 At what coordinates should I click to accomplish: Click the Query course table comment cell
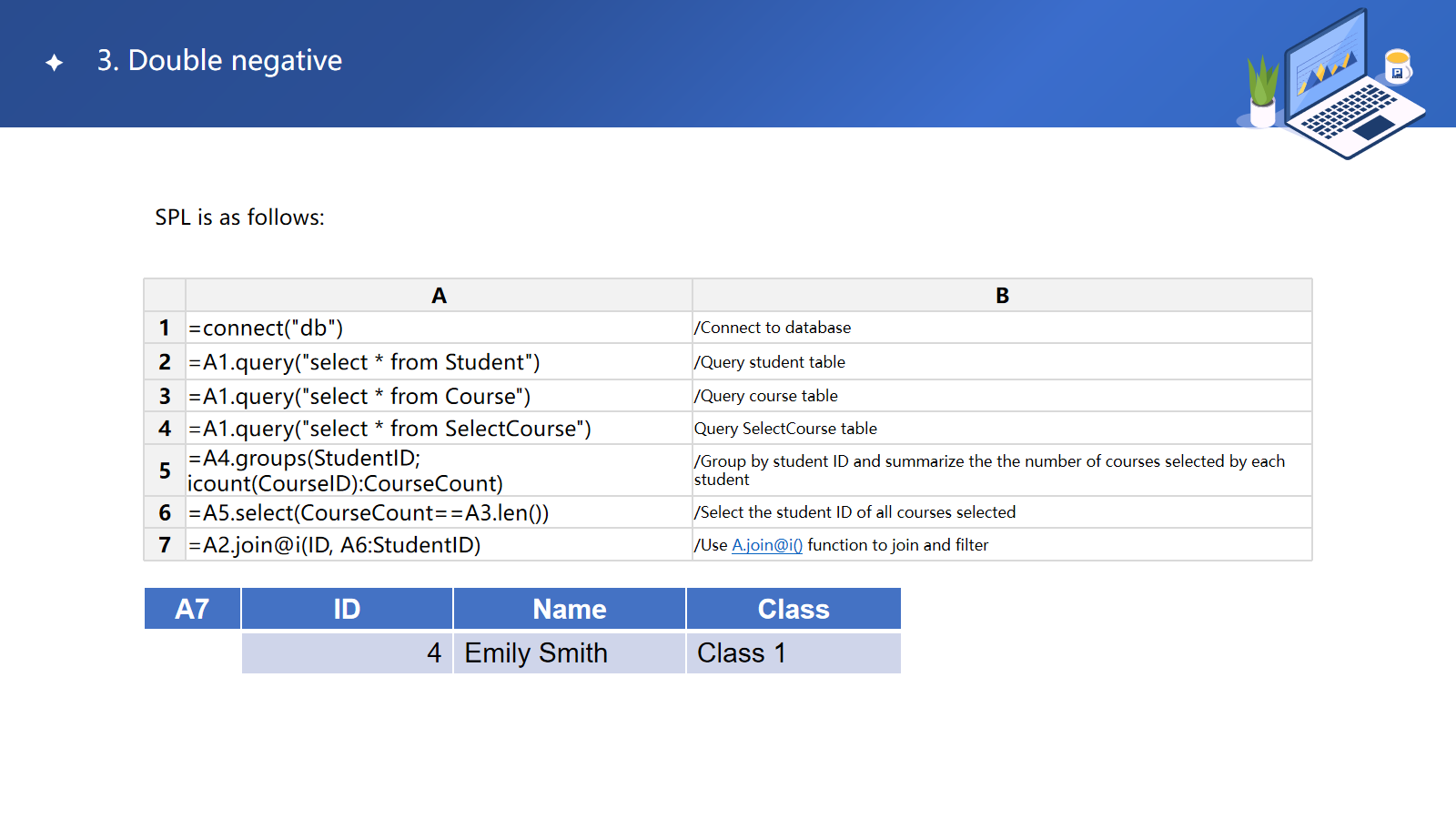click(x=1001, y=396)
